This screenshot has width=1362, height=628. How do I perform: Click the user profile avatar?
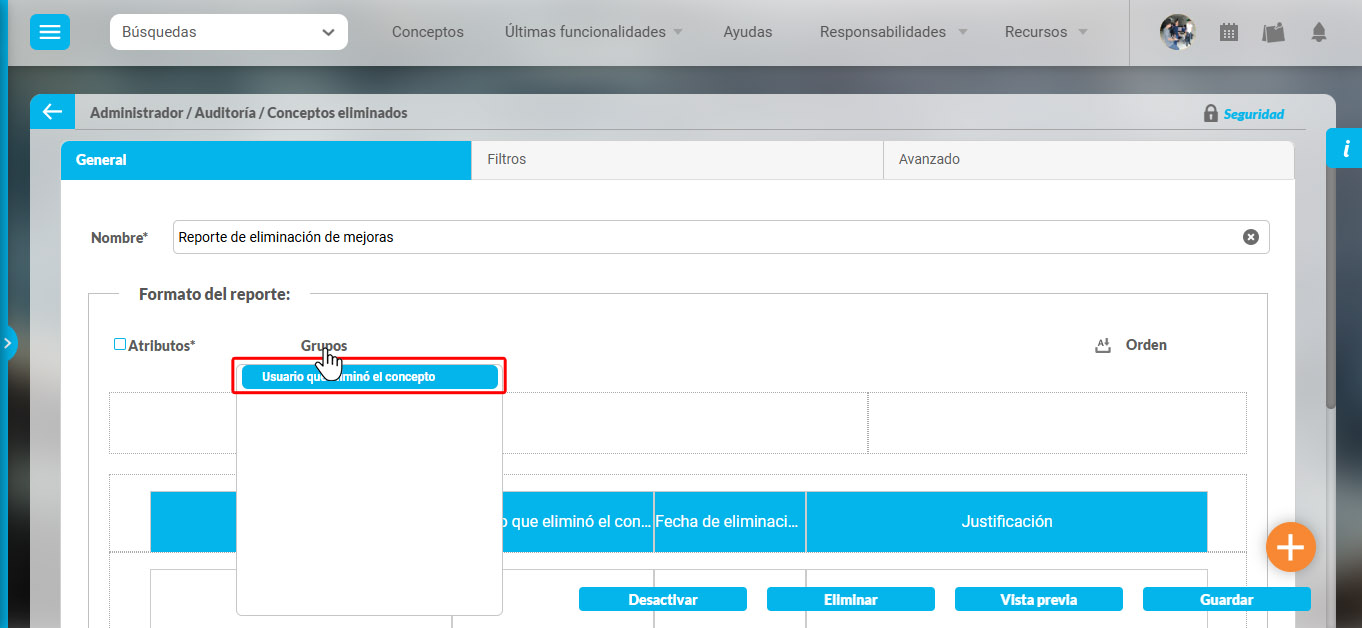(x=1177, y=32)
